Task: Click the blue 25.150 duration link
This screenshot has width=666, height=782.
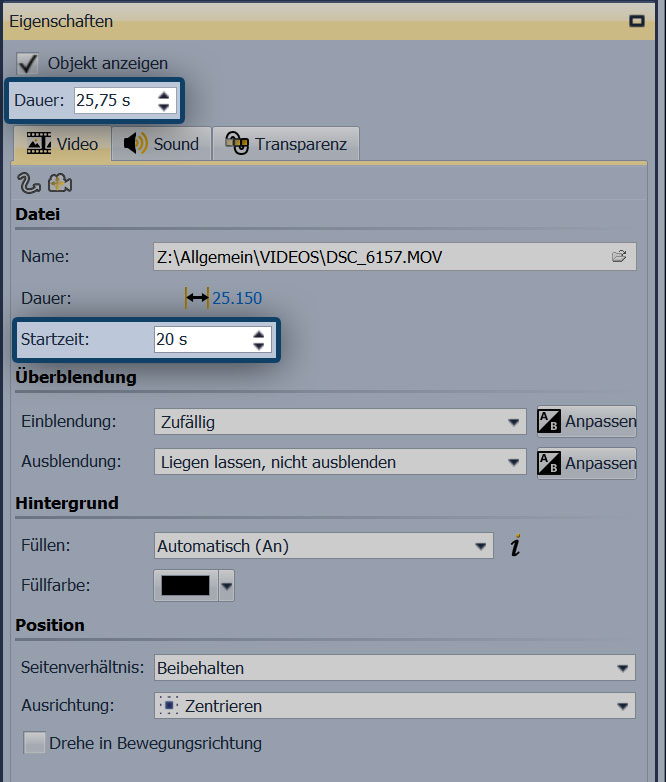Action: (237, 298)
